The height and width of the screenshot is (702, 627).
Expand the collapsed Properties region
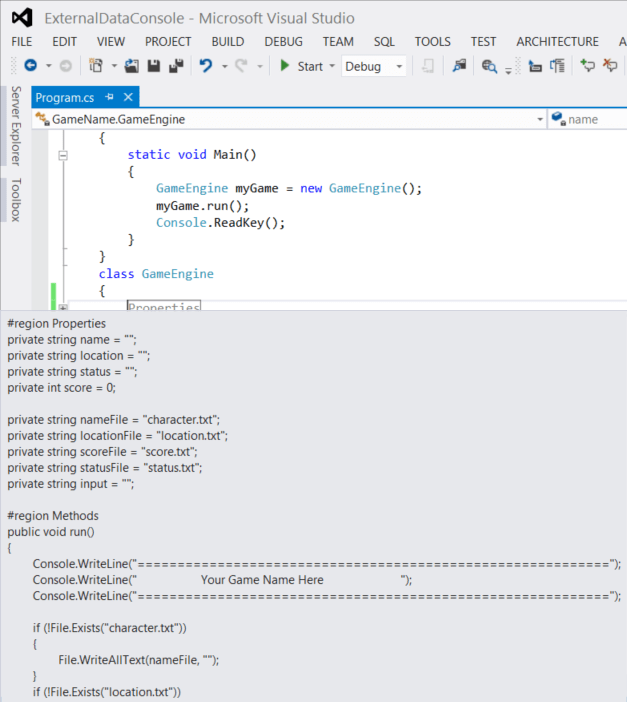[x=63, y=308]
